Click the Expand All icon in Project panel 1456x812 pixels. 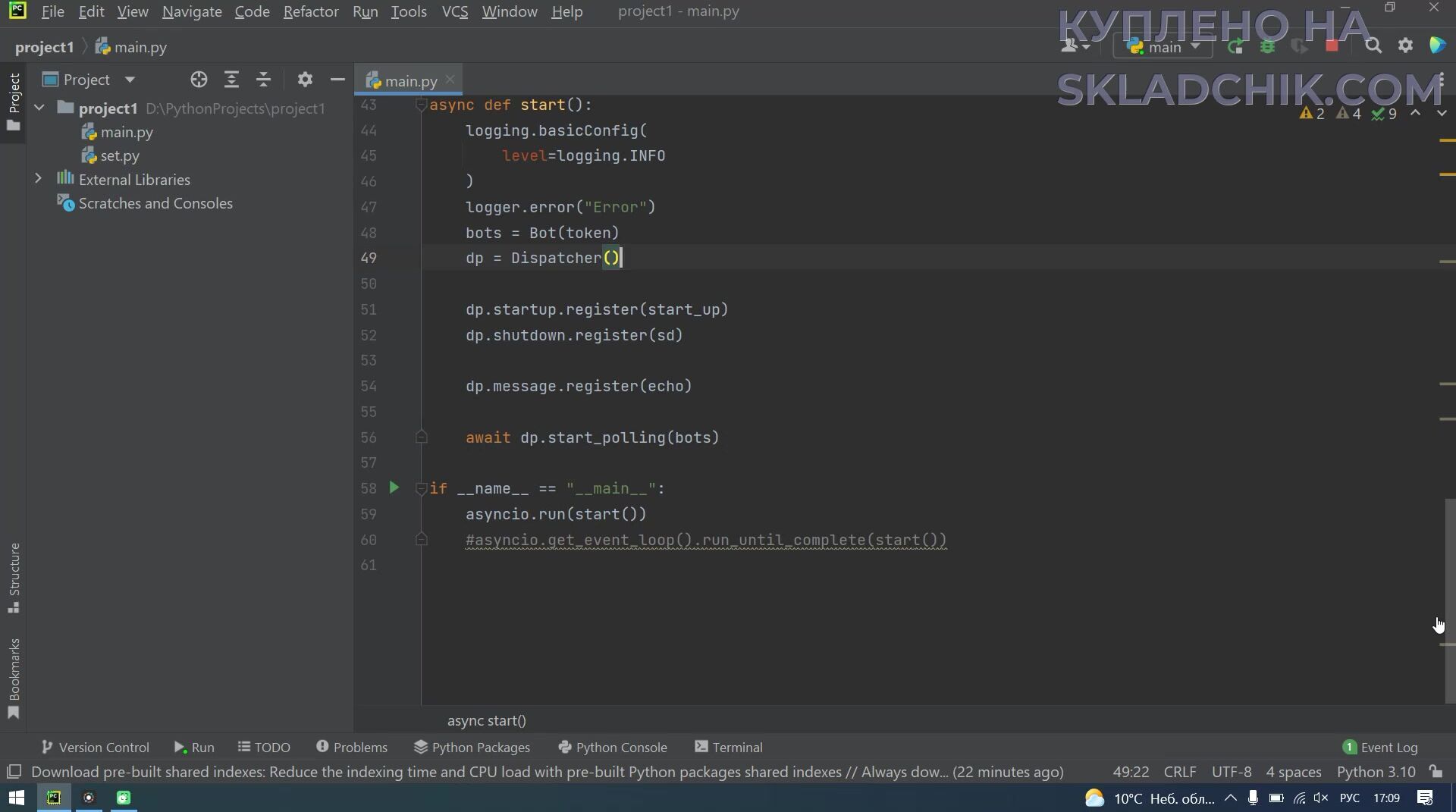click(x=231, y=80)
